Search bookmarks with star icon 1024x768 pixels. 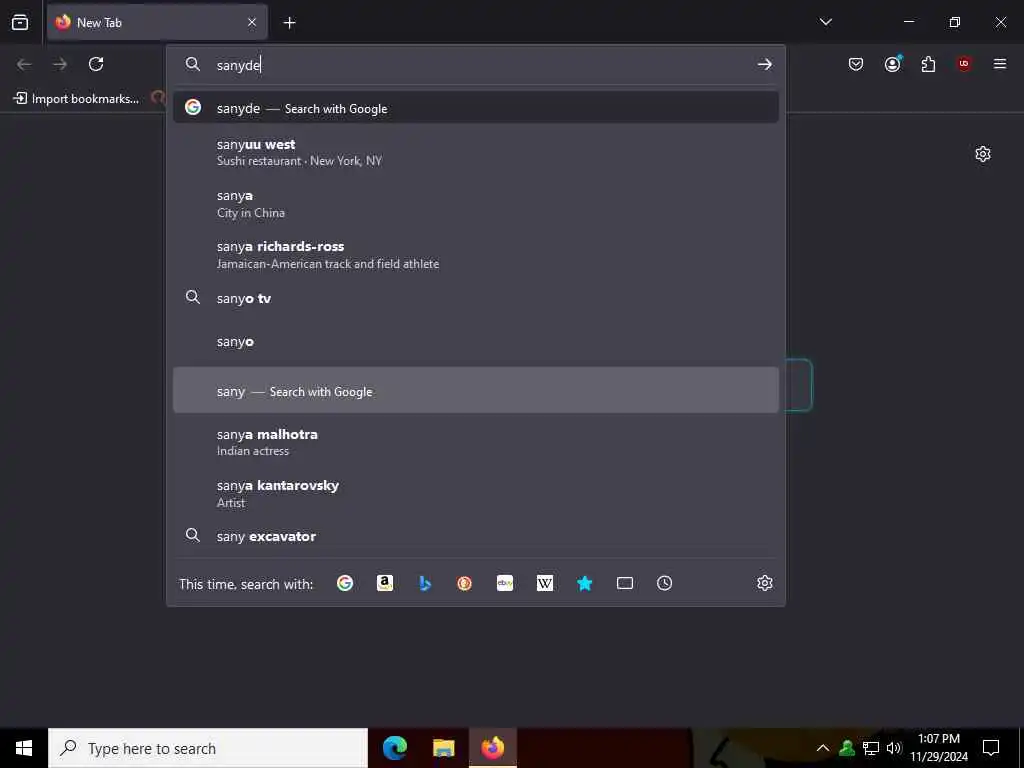pyautogui.click(x=584, y=583)
